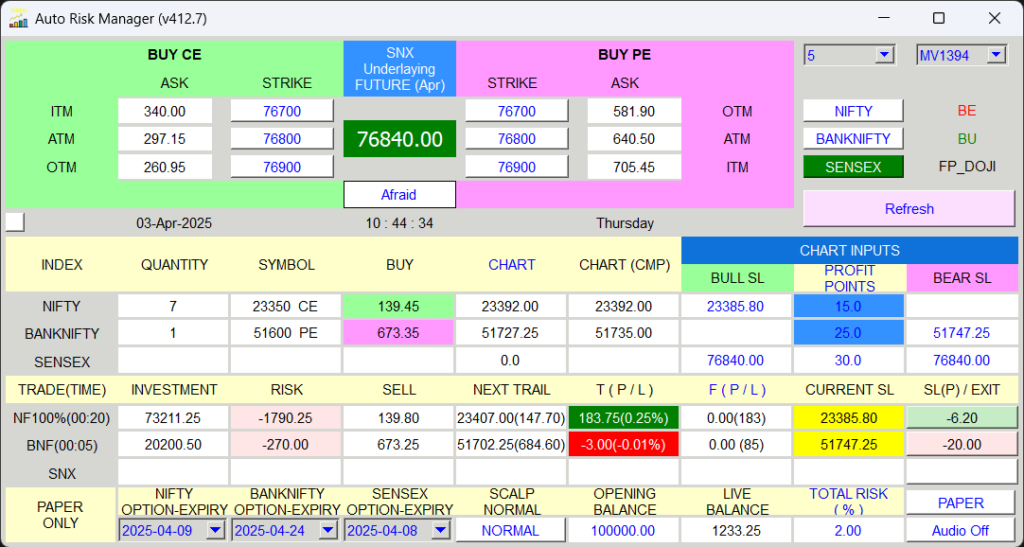Click the NIFTY risk value -1790.25
Viewport: 1024px width, 547px height.
tap(286, 418)
